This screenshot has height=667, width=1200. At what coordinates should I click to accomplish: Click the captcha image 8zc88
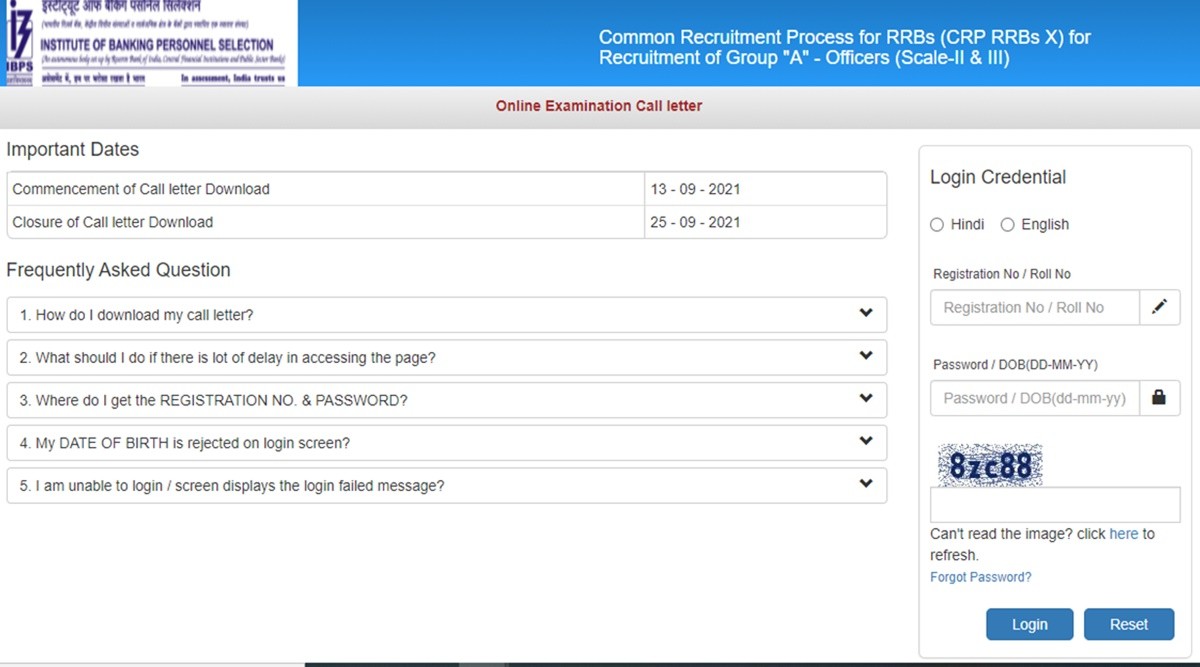(x=989, y=466)
